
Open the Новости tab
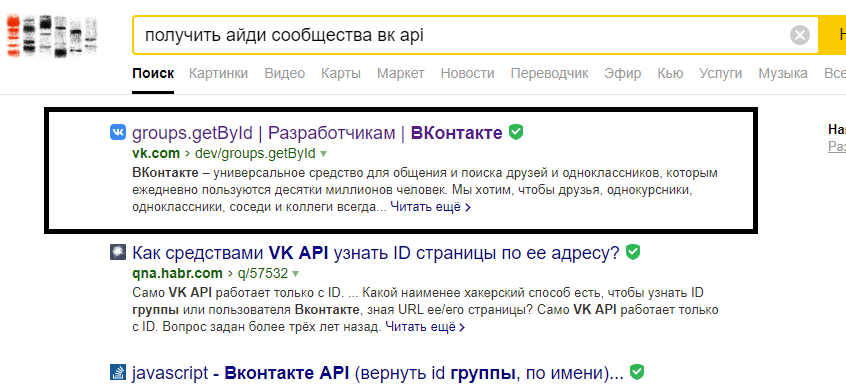point(467,73)
